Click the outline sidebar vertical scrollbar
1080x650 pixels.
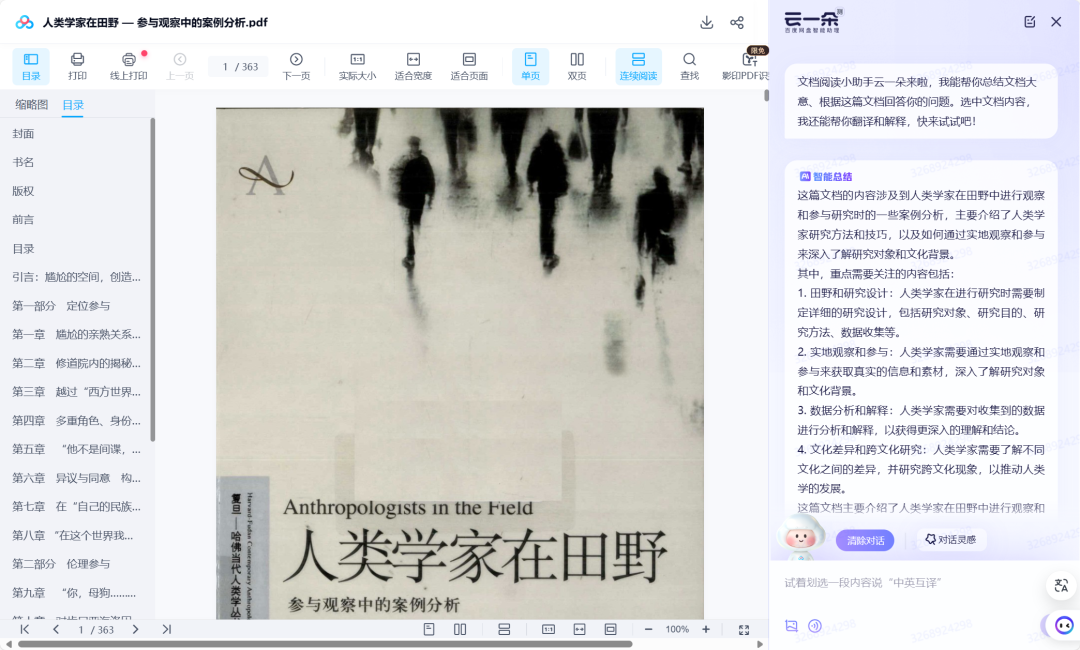point(152,279)
